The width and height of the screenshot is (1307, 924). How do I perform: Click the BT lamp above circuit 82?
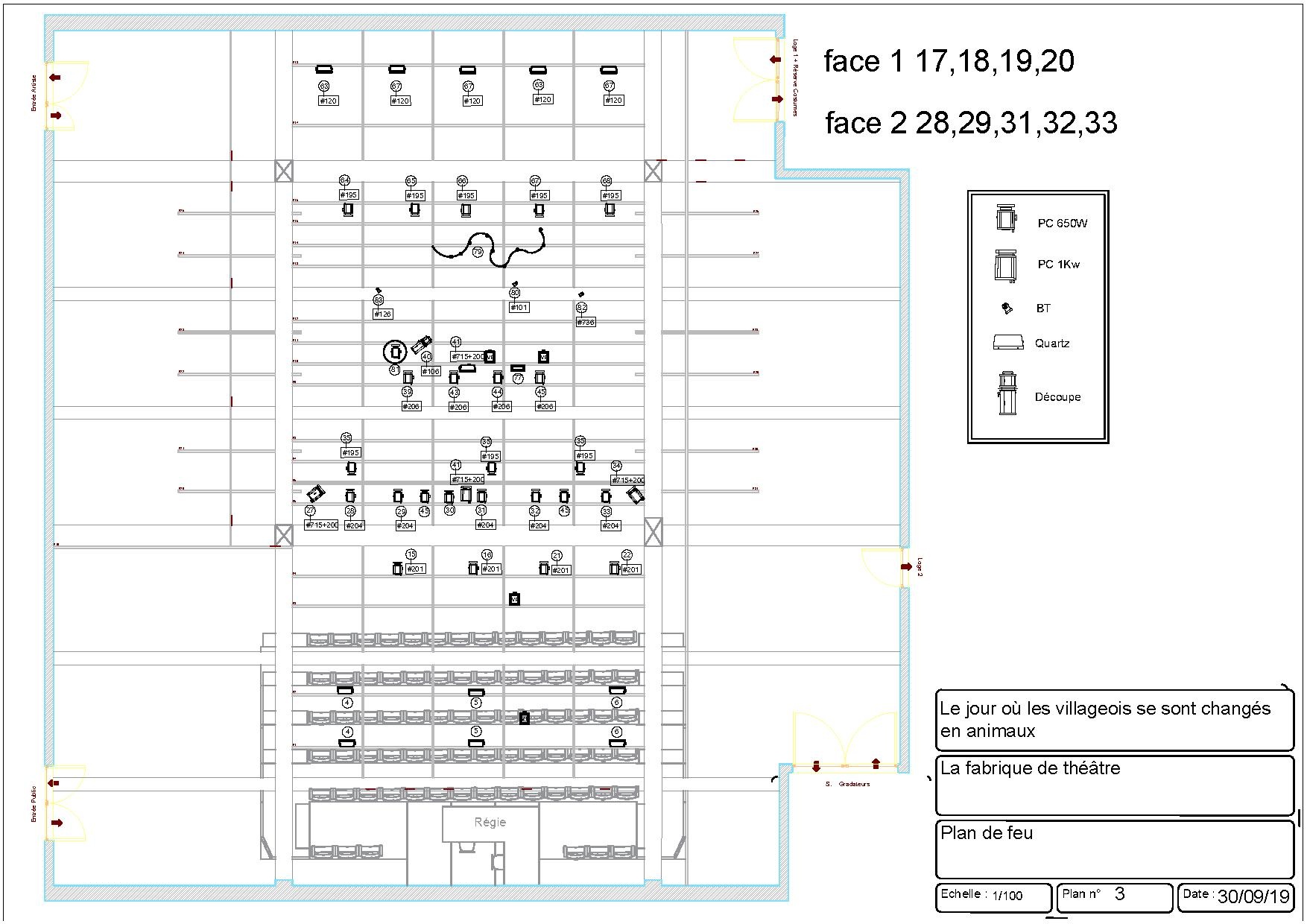point(581,294)
